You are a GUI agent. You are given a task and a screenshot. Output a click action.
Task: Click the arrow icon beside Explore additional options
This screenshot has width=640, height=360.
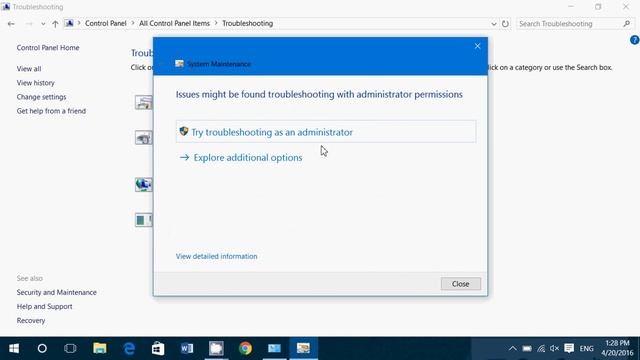pos(184,157)
